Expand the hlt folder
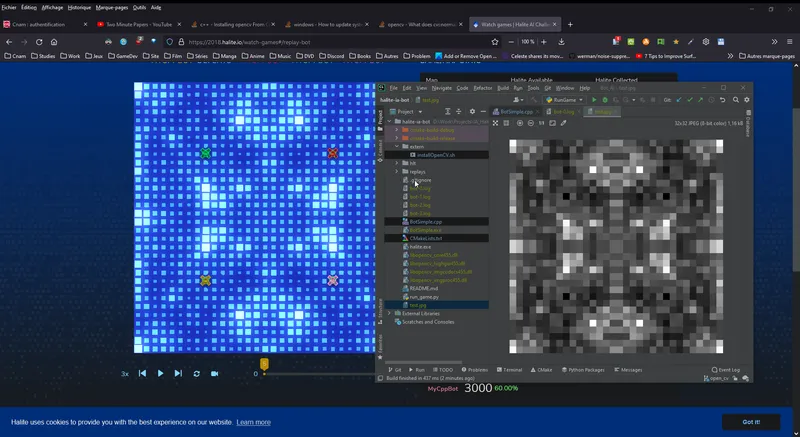800x437 pixels. (397, 163)
